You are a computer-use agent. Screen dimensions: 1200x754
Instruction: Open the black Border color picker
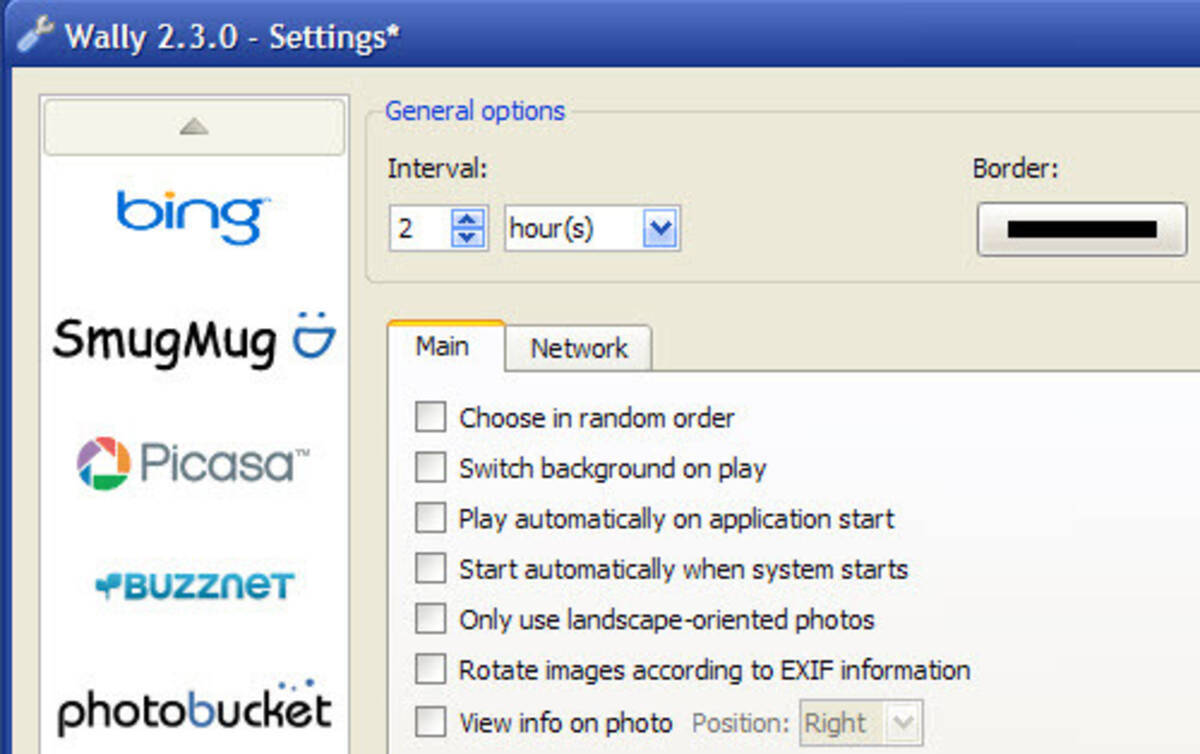tap(1081, 229)
